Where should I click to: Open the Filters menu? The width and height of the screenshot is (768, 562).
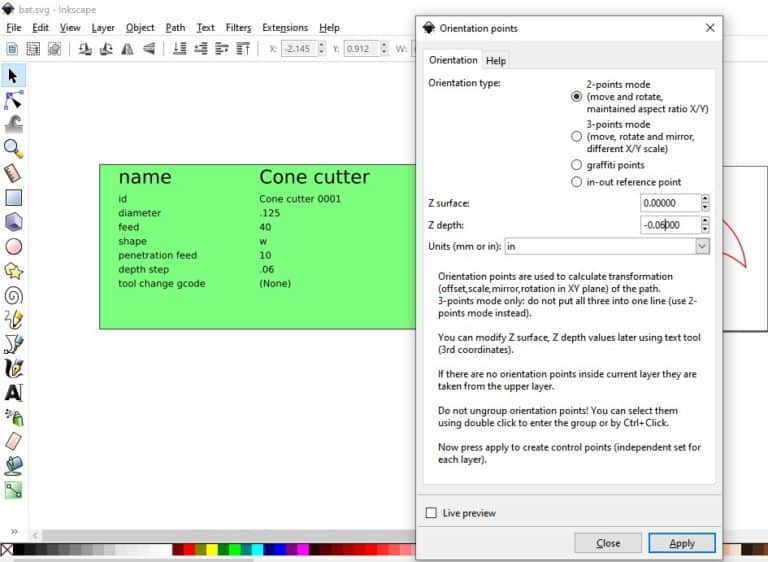(x=238, y=27)
